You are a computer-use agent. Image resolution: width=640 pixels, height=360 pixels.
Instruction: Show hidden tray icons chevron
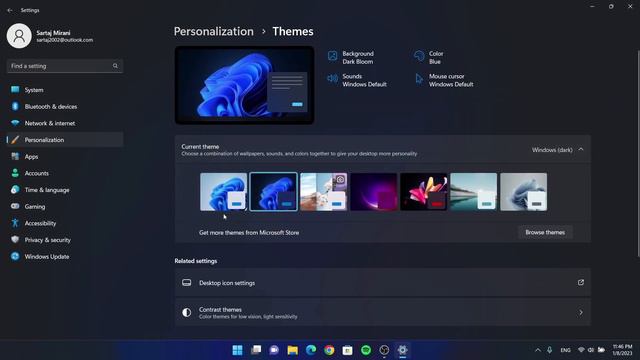click(538, 350)
